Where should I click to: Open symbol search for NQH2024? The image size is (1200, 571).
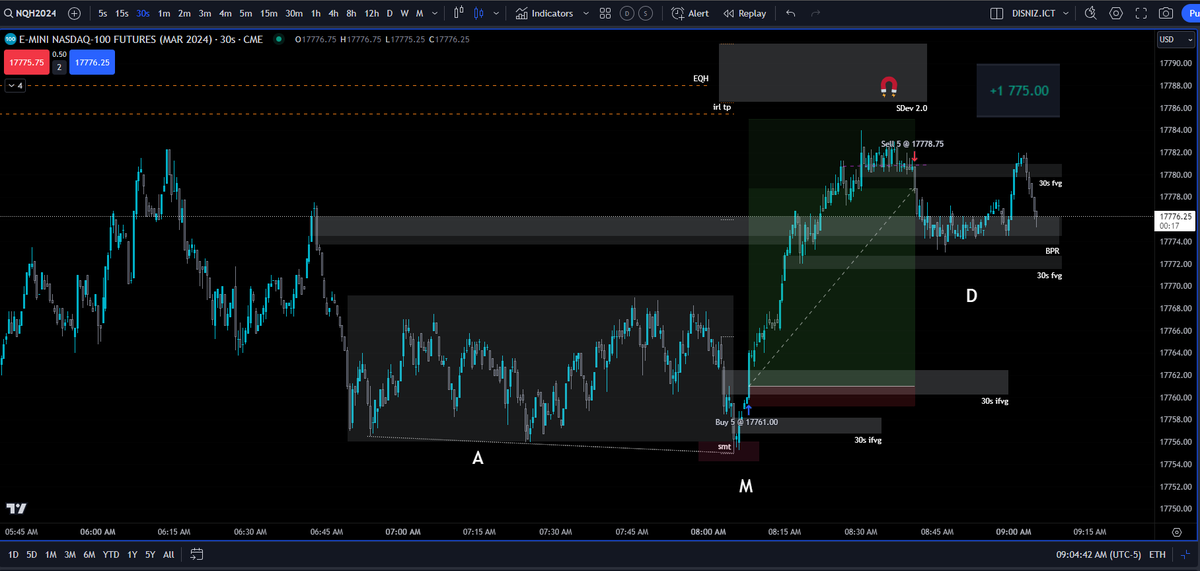pyautogui.click(x=30, y=13)
